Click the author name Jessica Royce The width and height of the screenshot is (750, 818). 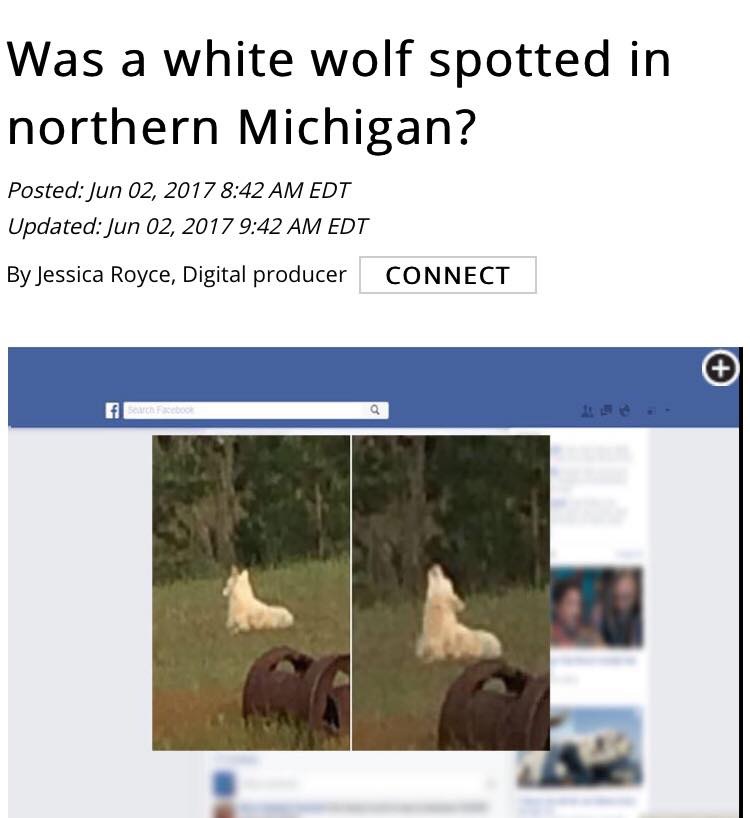[103, 274]
